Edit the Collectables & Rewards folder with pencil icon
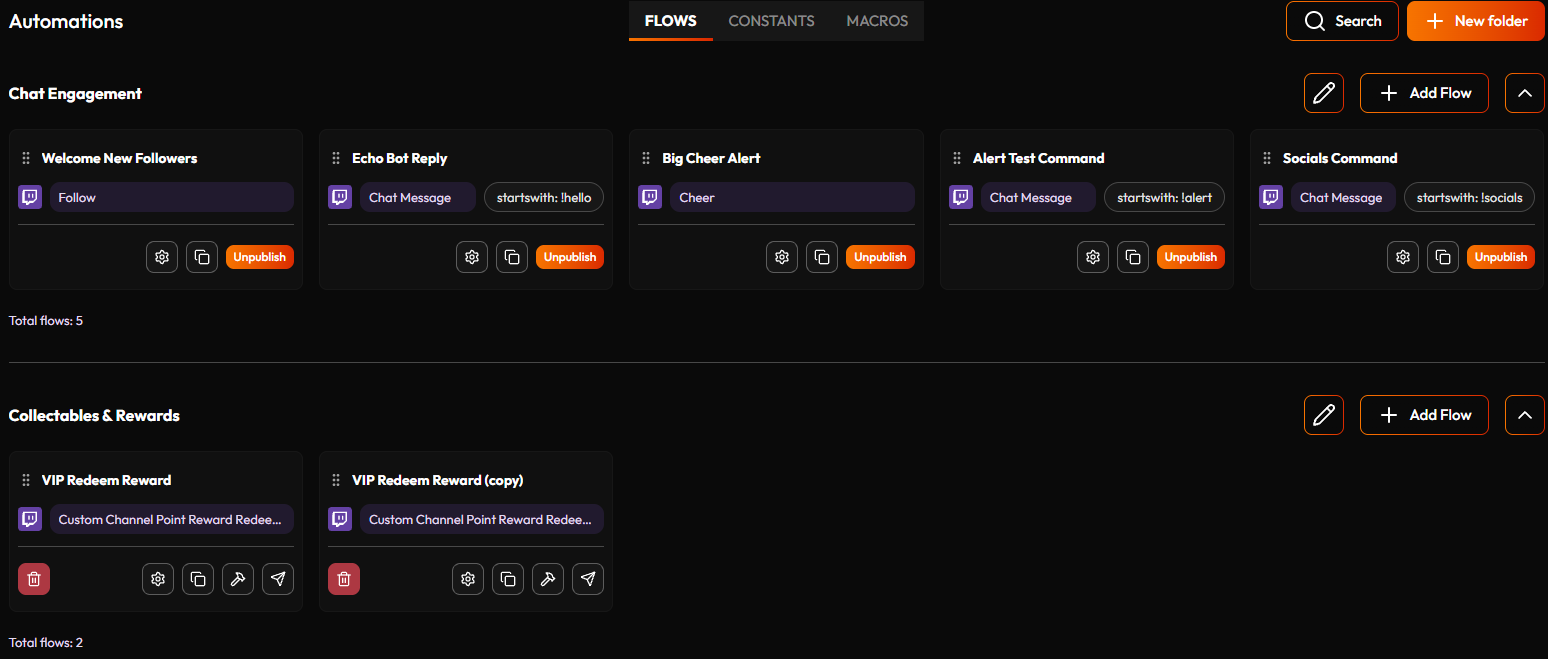This screenshot has height=659, width=1548. point(1324,415)
